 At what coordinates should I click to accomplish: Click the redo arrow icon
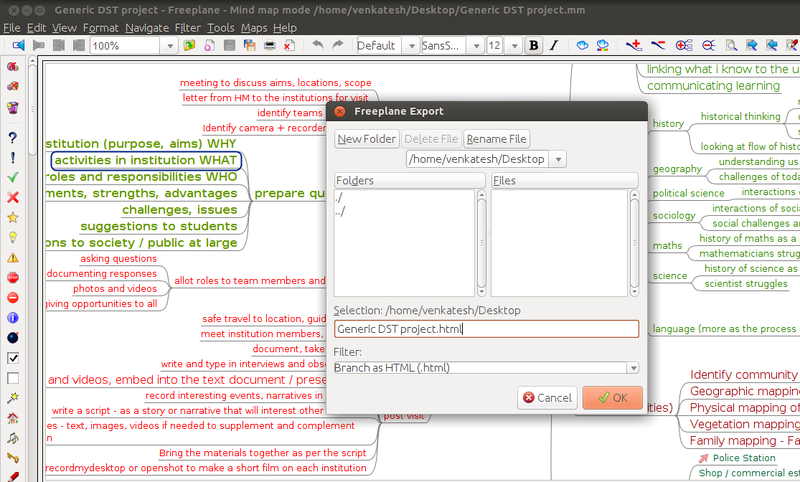coord(338,45)
